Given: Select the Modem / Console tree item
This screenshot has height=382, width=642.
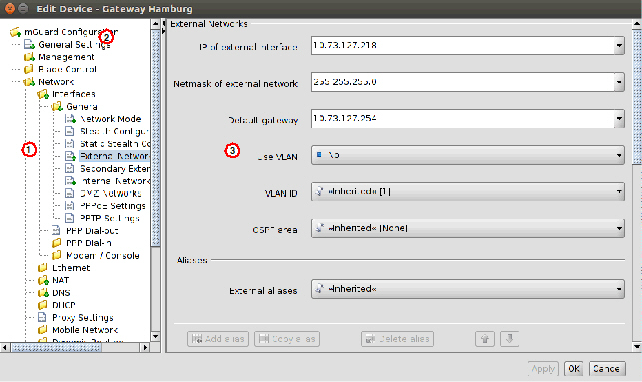Looking at the screenshot, I should click(x=102, y=255).
